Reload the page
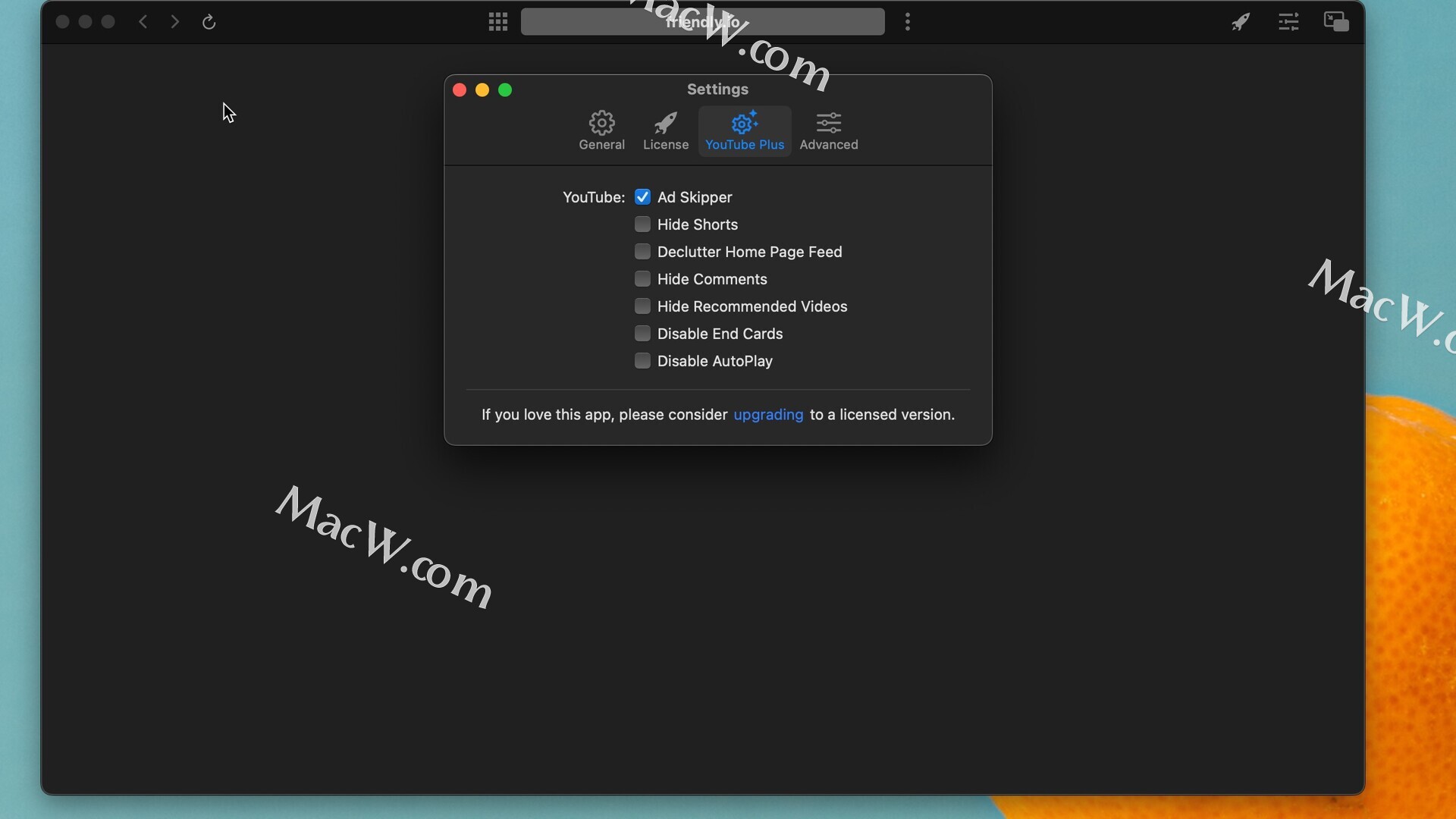1456x819 pixels. [x=209, y=22]
